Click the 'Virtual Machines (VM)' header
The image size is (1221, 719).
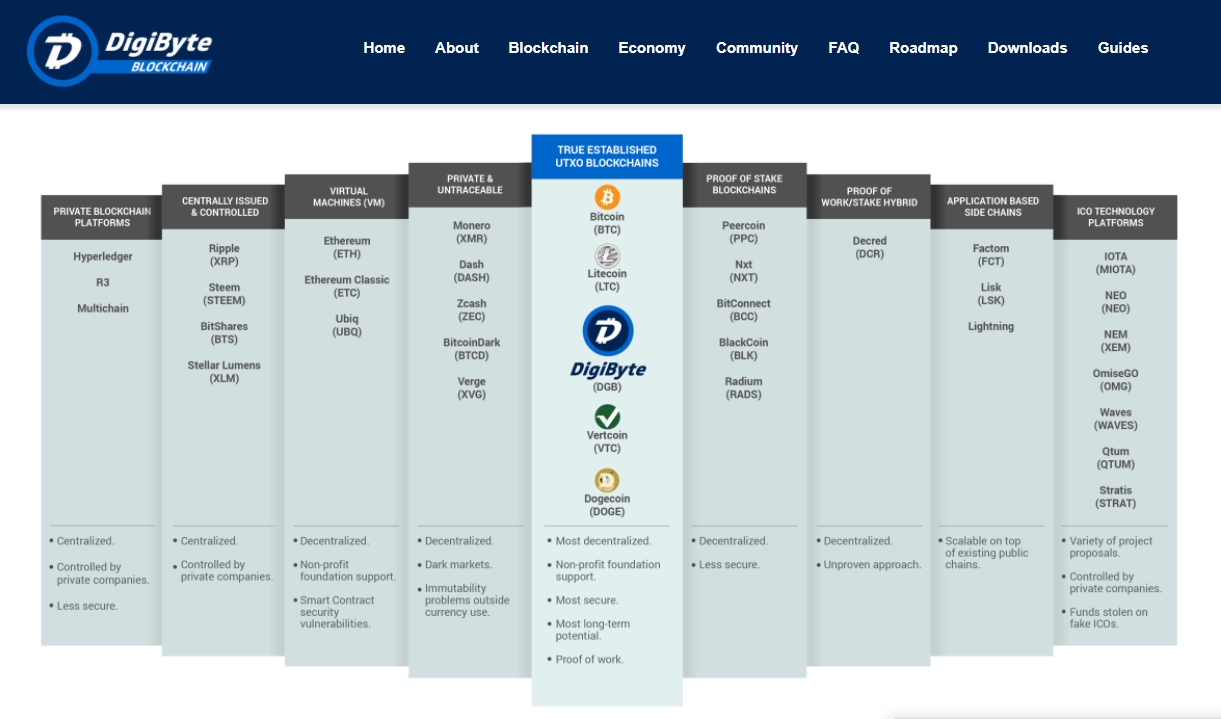tap(347, 196)
